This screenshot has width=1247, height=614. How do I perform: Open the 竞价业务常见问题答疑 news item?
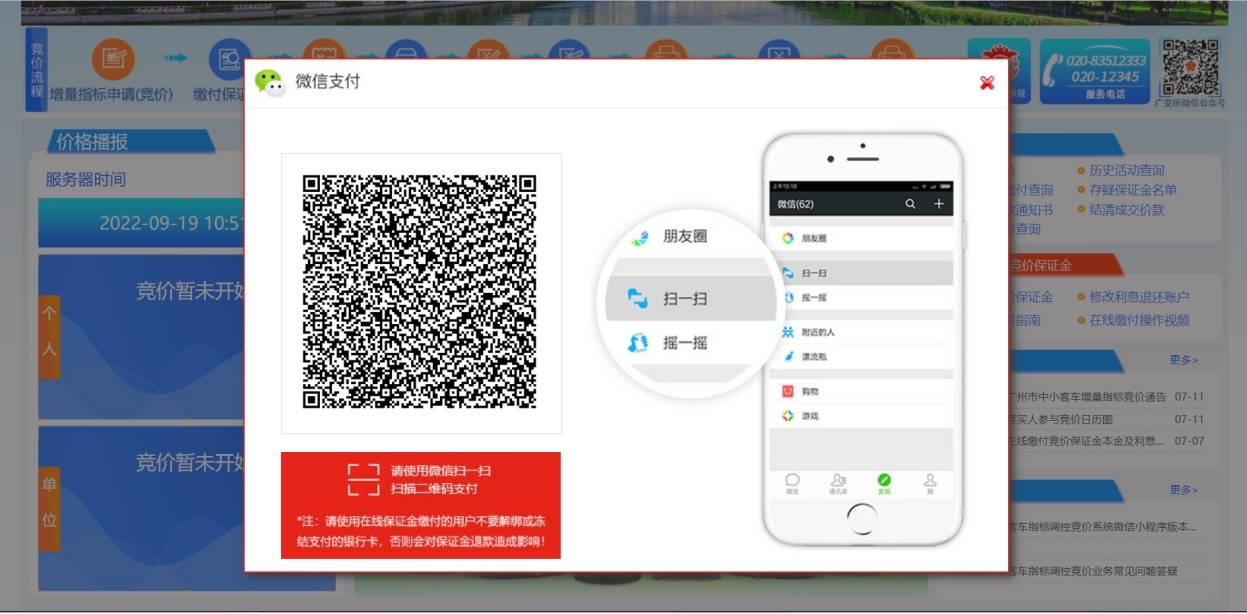point(1093,571)
